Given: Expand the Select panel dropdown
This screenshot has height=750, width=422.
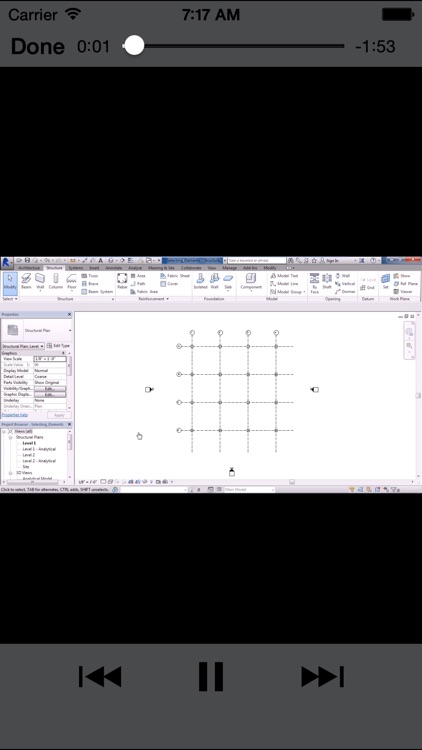Looking at the screenshot, I should tap(10, 299).
